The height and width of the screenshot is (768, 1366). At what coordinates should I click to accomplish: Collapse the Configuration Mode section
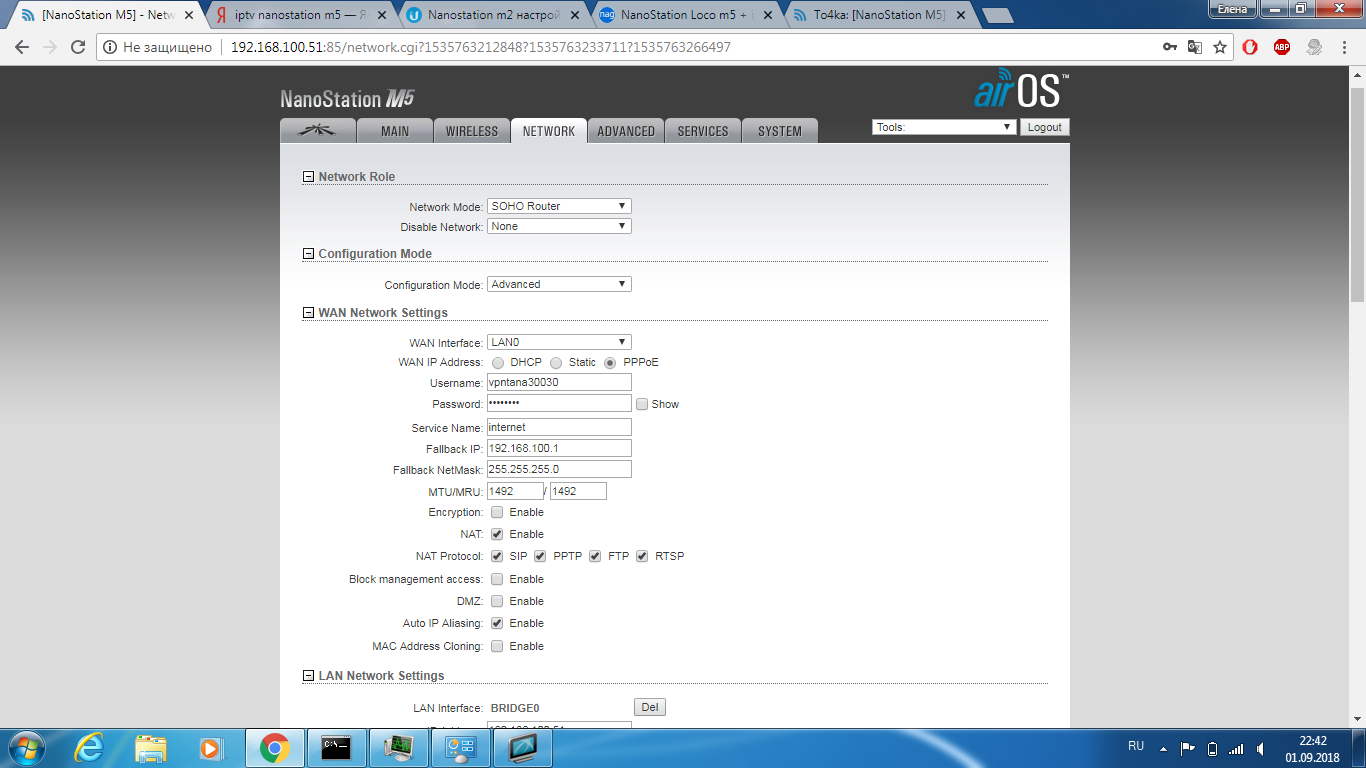coord(308,254)
